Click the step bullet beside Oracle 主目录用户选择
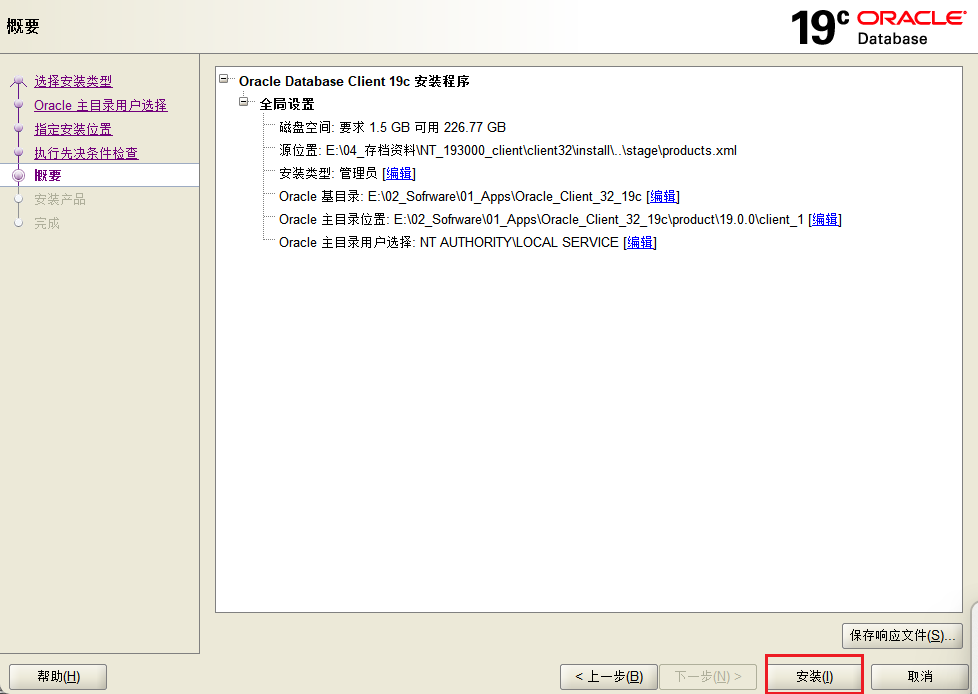Viewport: 978px width, 694px height. tap(19, 105)
